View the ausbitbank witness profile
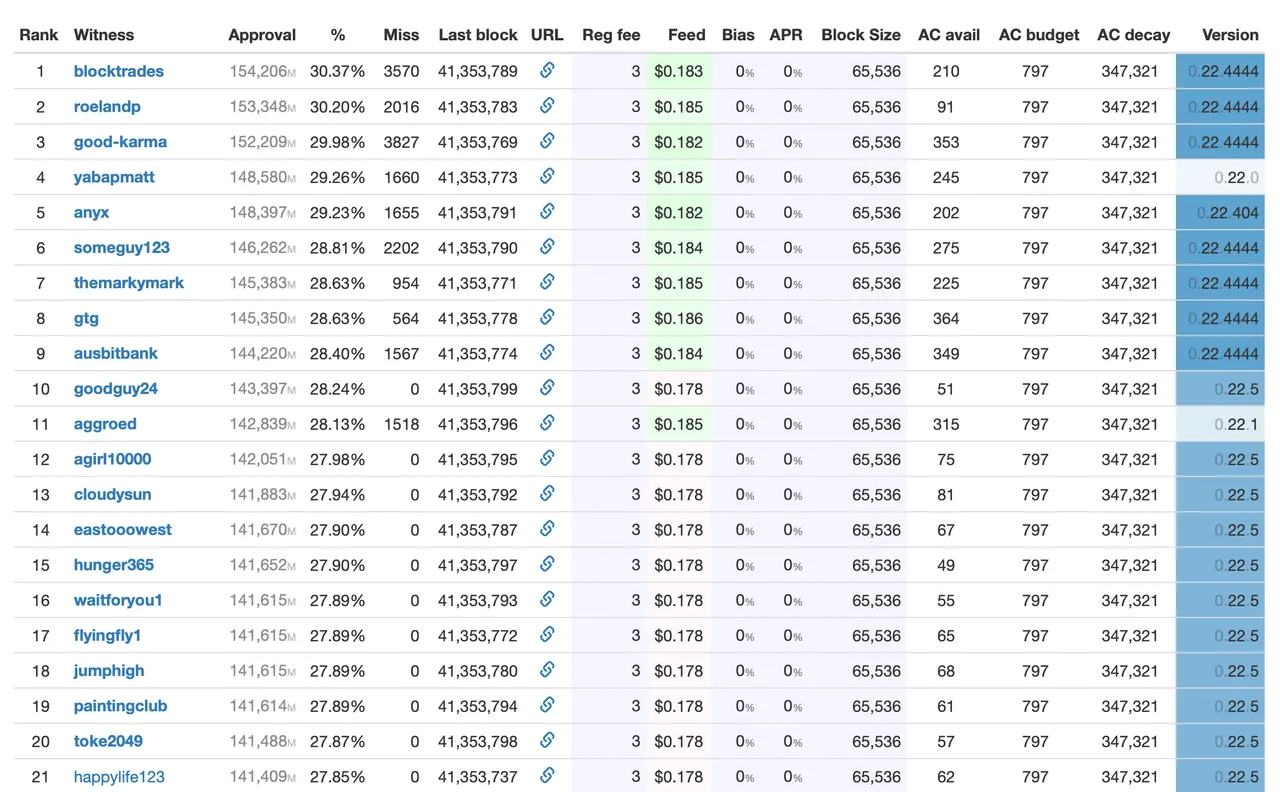 click(x=116, y=353)
